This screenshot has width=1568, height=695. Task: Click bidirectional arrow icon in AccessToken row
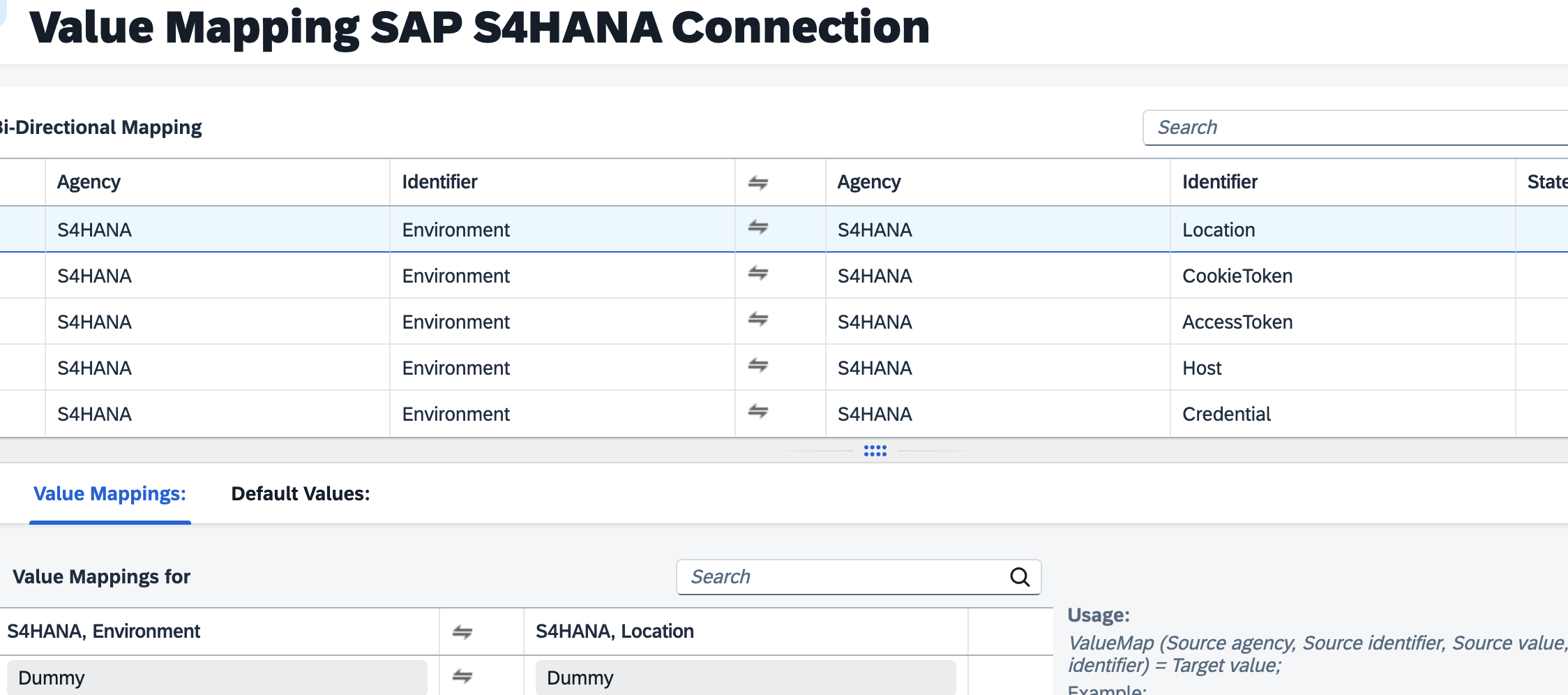pos(758,320)
